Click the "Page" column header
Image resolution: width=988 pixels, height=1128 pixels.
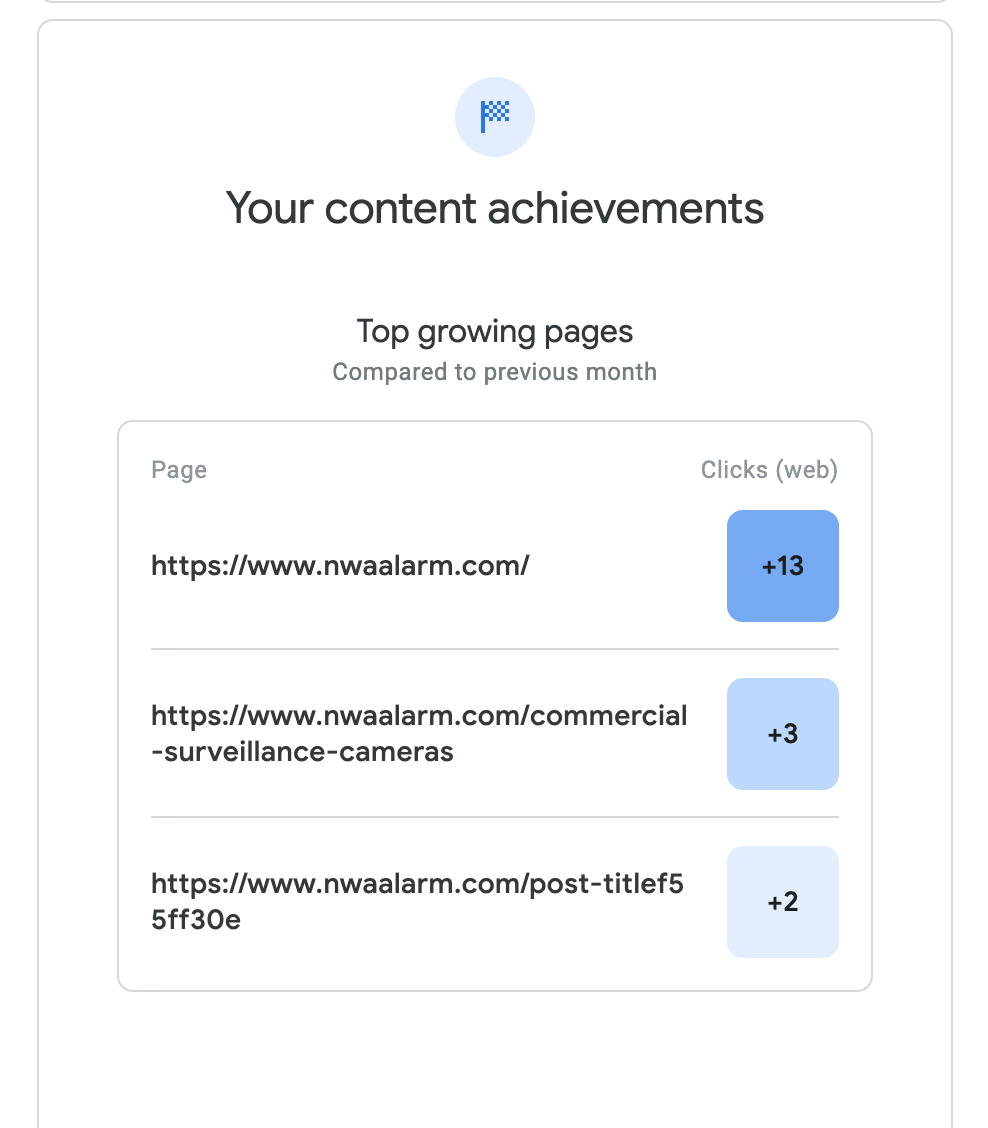[179, 470]
